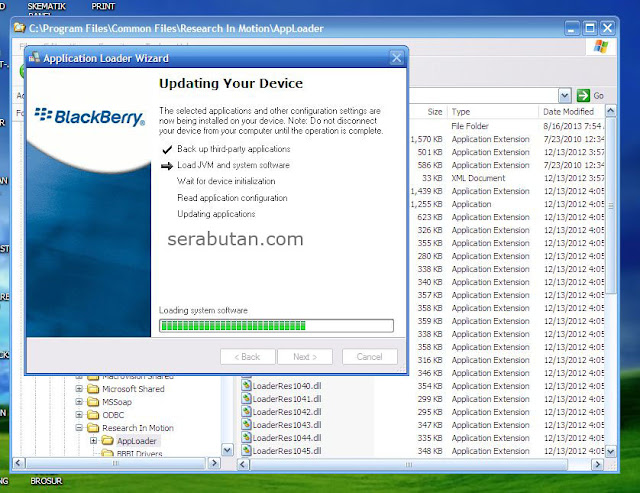This screenshot has width=640, height=493.
Task: Open the address bar dropdown arrow in Explorer
Action: click(x=564, y=95)
